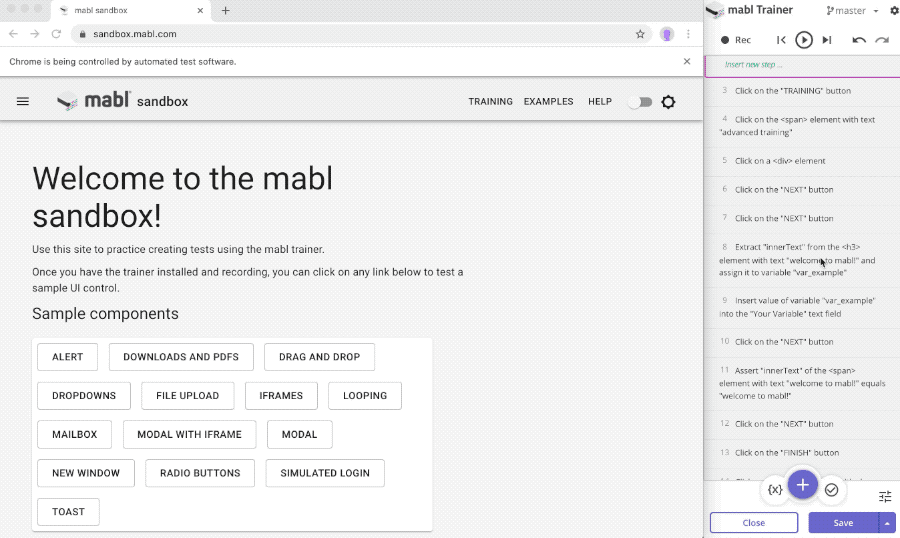
Task: Redo the trainer action
Action: click(882, 40)
